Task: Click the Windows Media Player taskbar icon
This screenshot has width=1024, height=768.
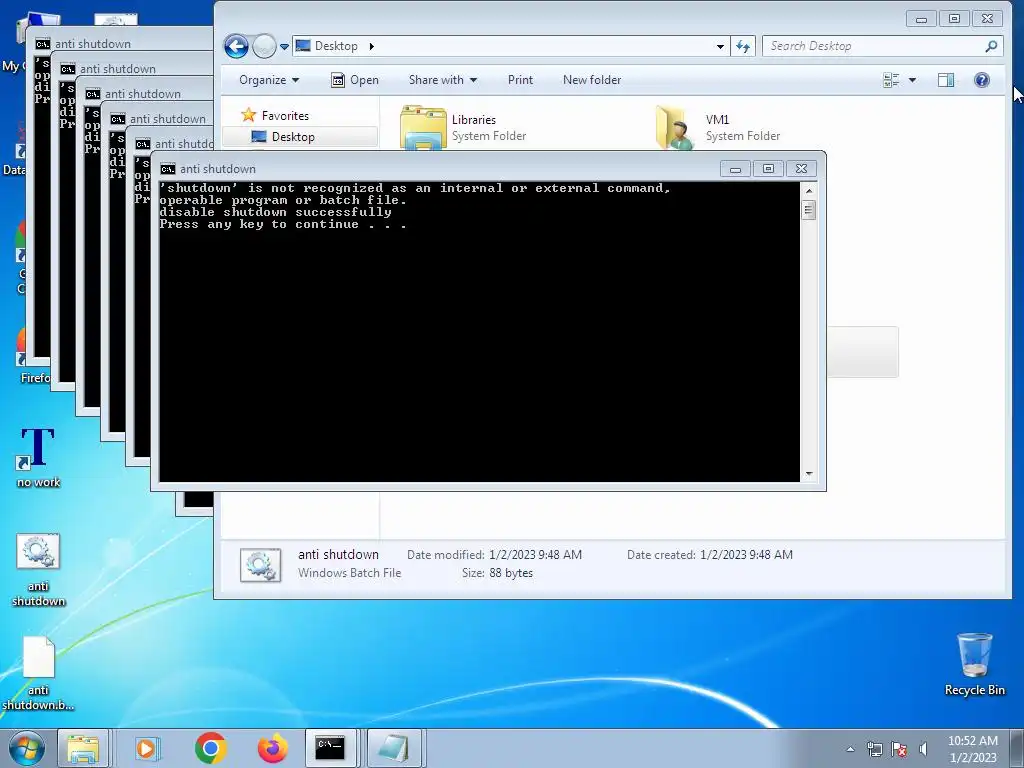Action: pos(146,748)
